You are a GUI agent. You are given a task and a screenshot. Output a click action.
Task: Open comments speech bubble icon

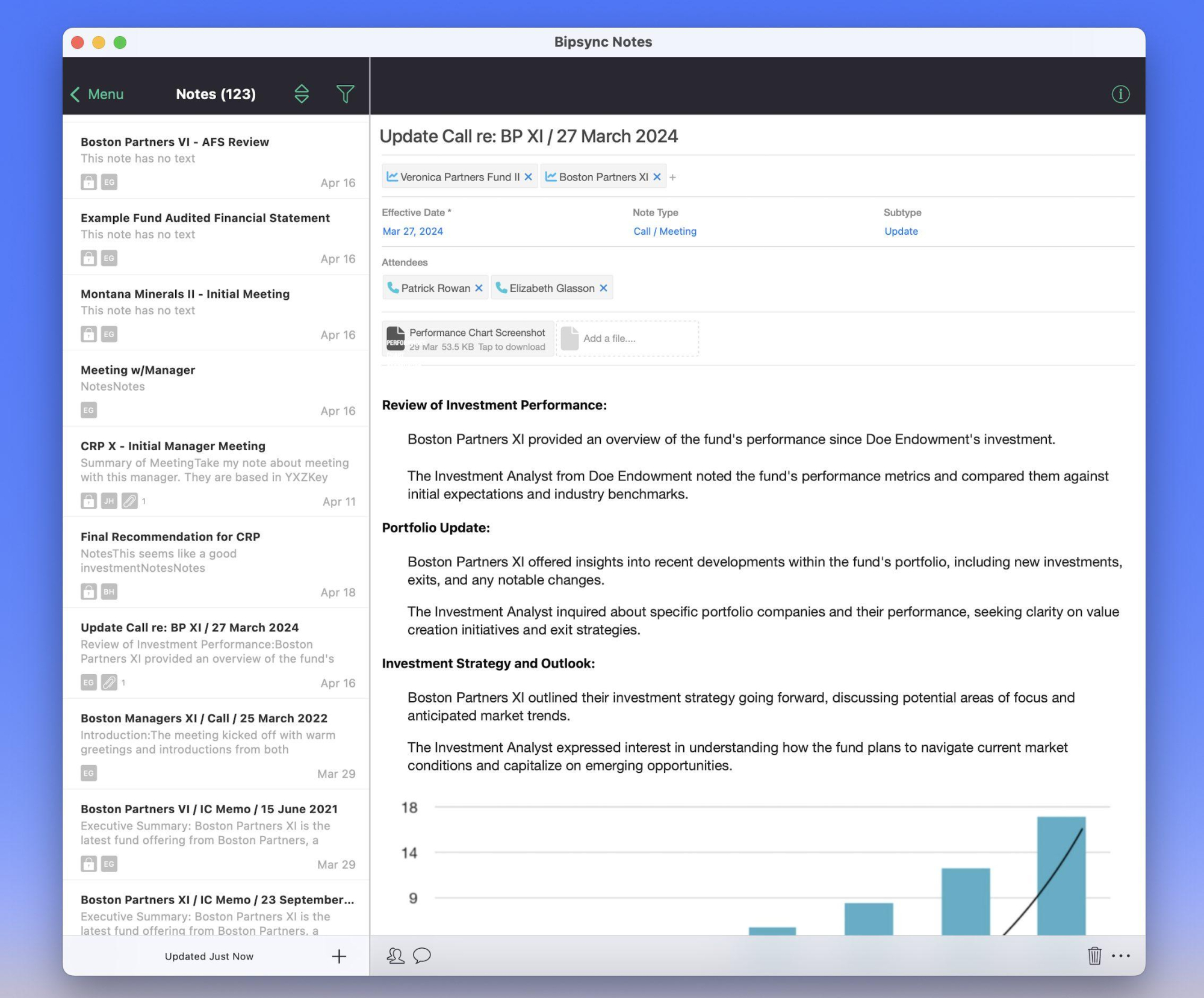[x=422, y=956]
